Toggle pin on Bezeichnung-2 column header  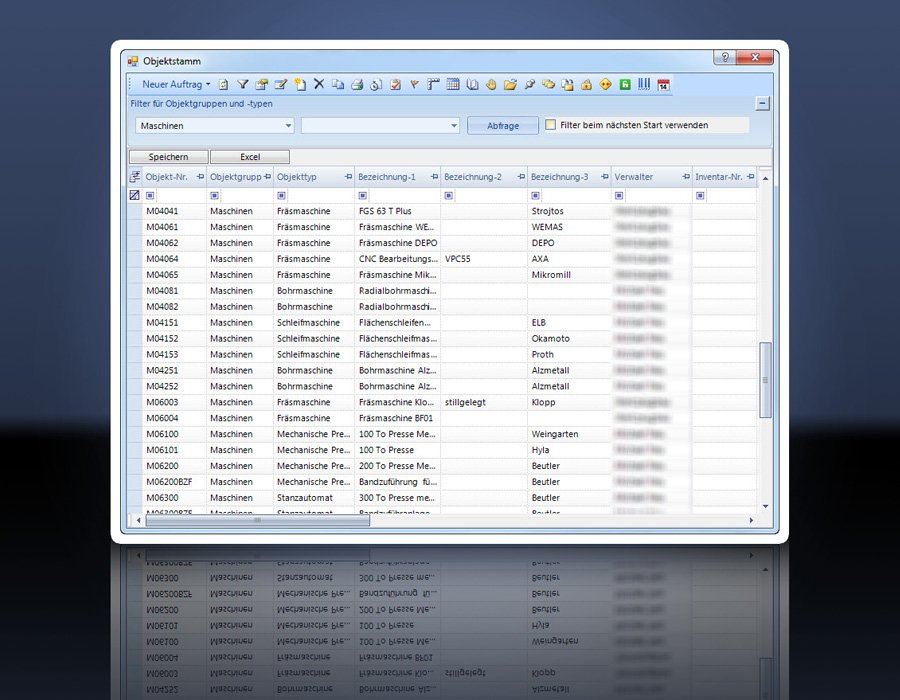tap(521, 177)
